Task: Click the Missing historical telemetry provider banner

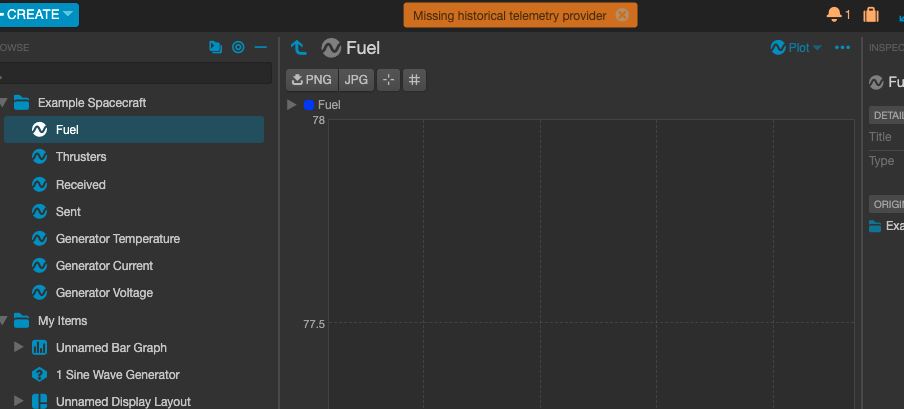Action: point(520,15)
